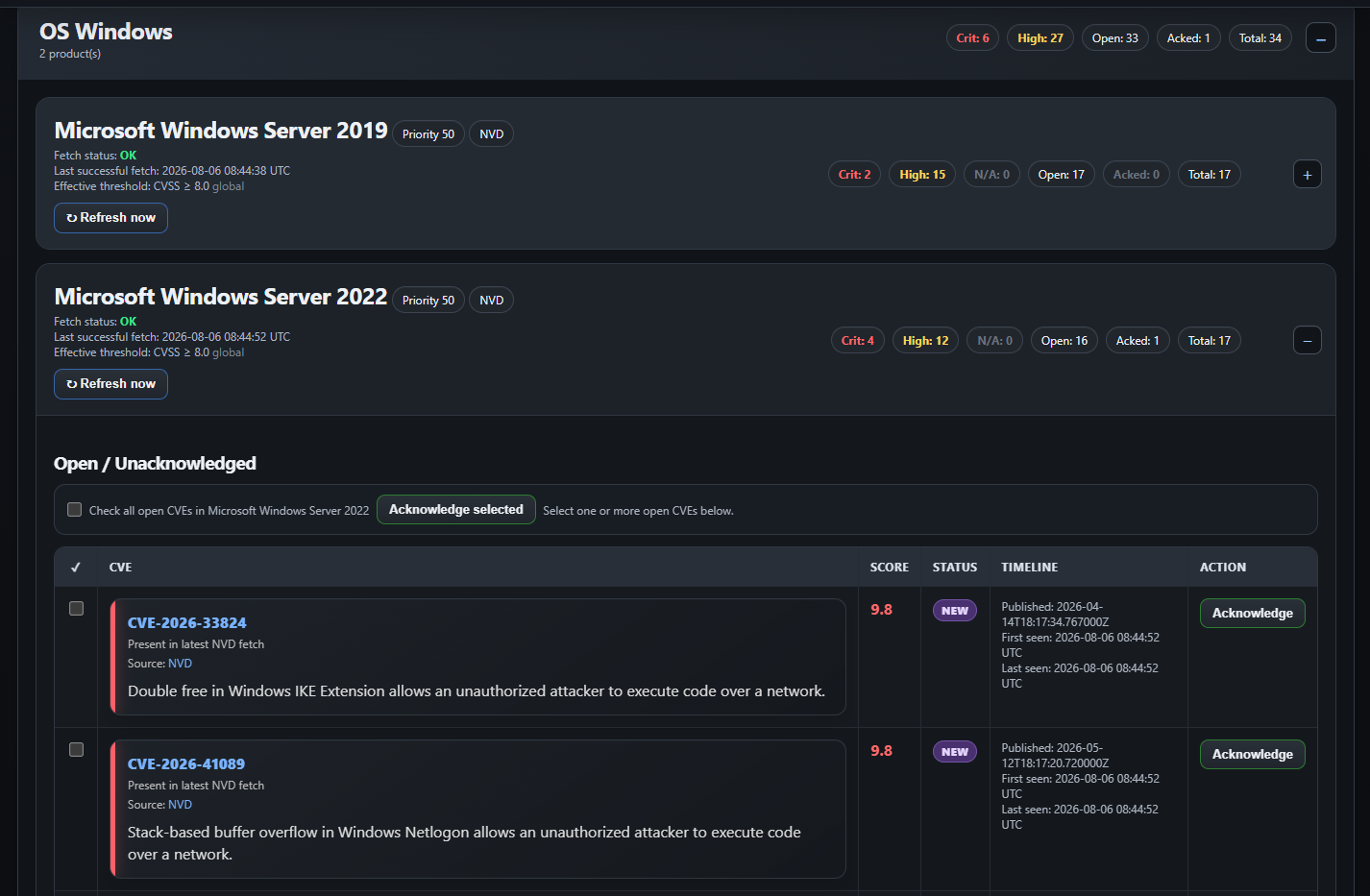Click the OS Windows Crit: 6 badge

coord(972,38)
